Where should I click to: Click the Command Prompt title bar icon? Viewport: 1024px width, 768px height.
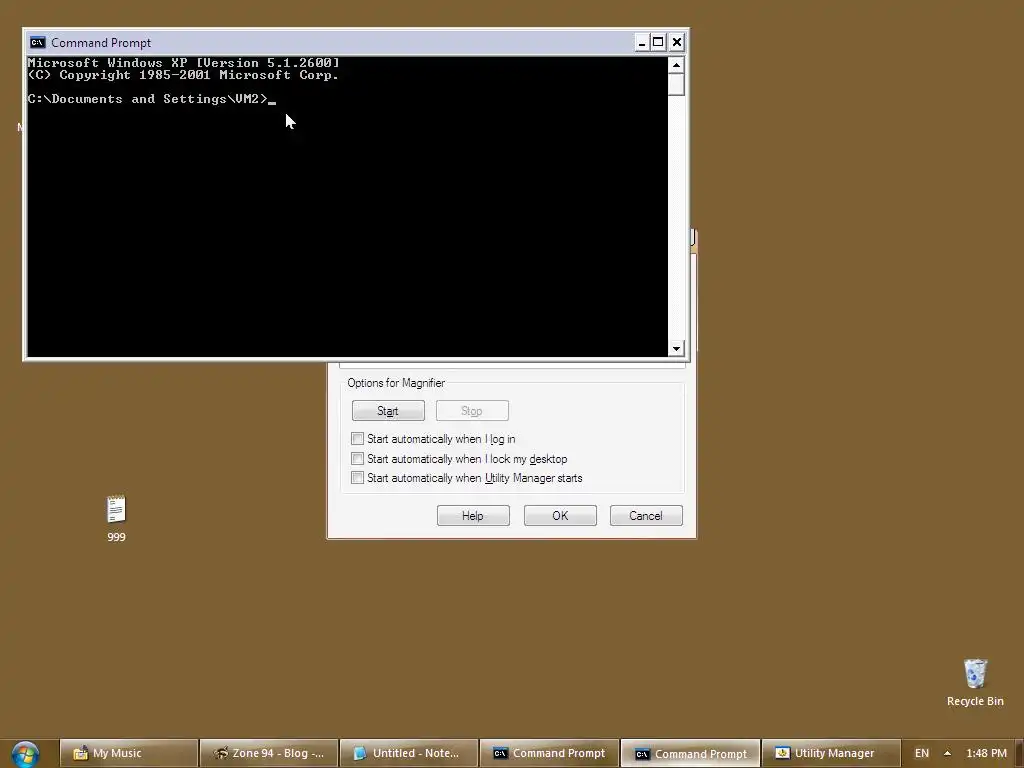37,42
